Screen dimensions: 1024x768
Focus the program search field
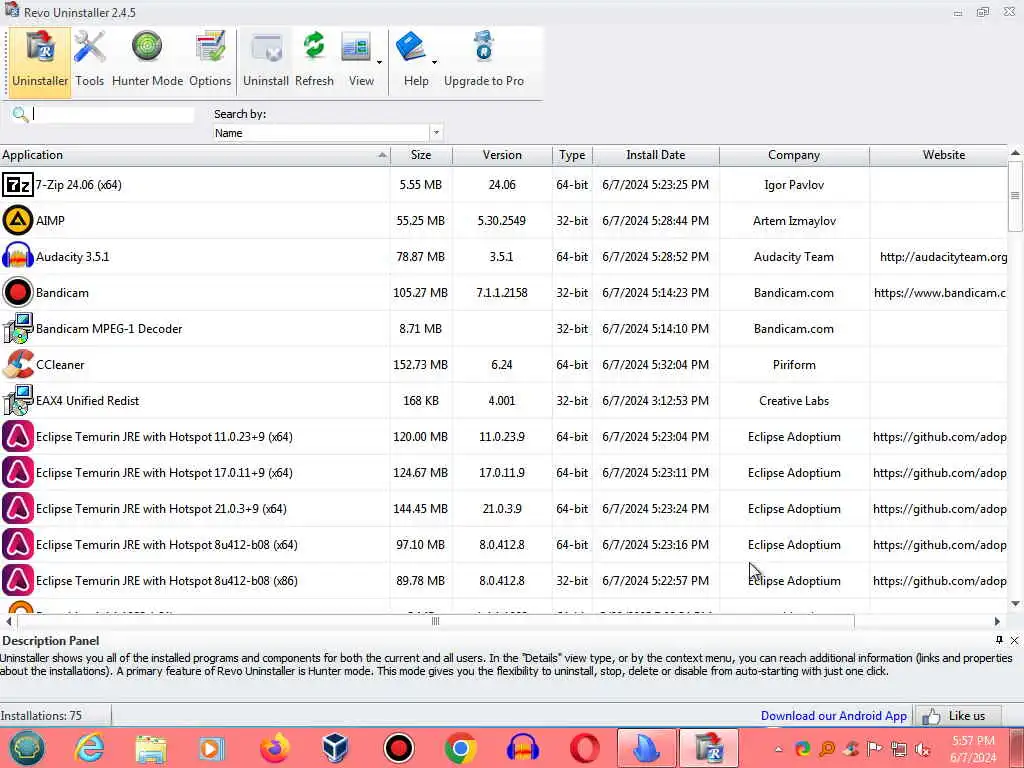[x=113, y=114]
